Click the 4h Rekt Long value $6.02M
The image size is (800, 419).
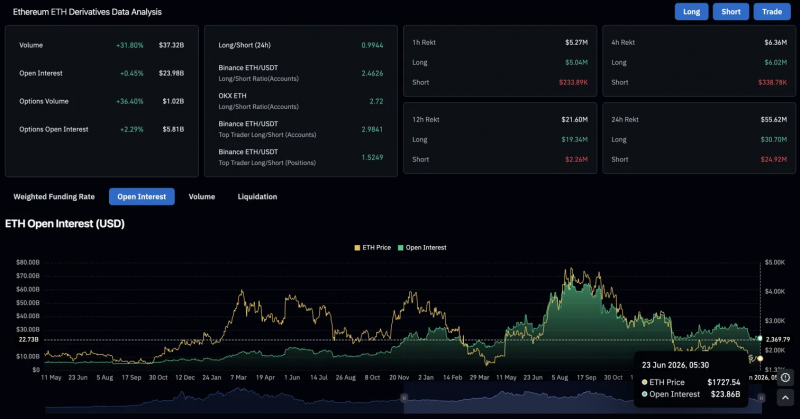pyautogui.click(x=776, y=62)
